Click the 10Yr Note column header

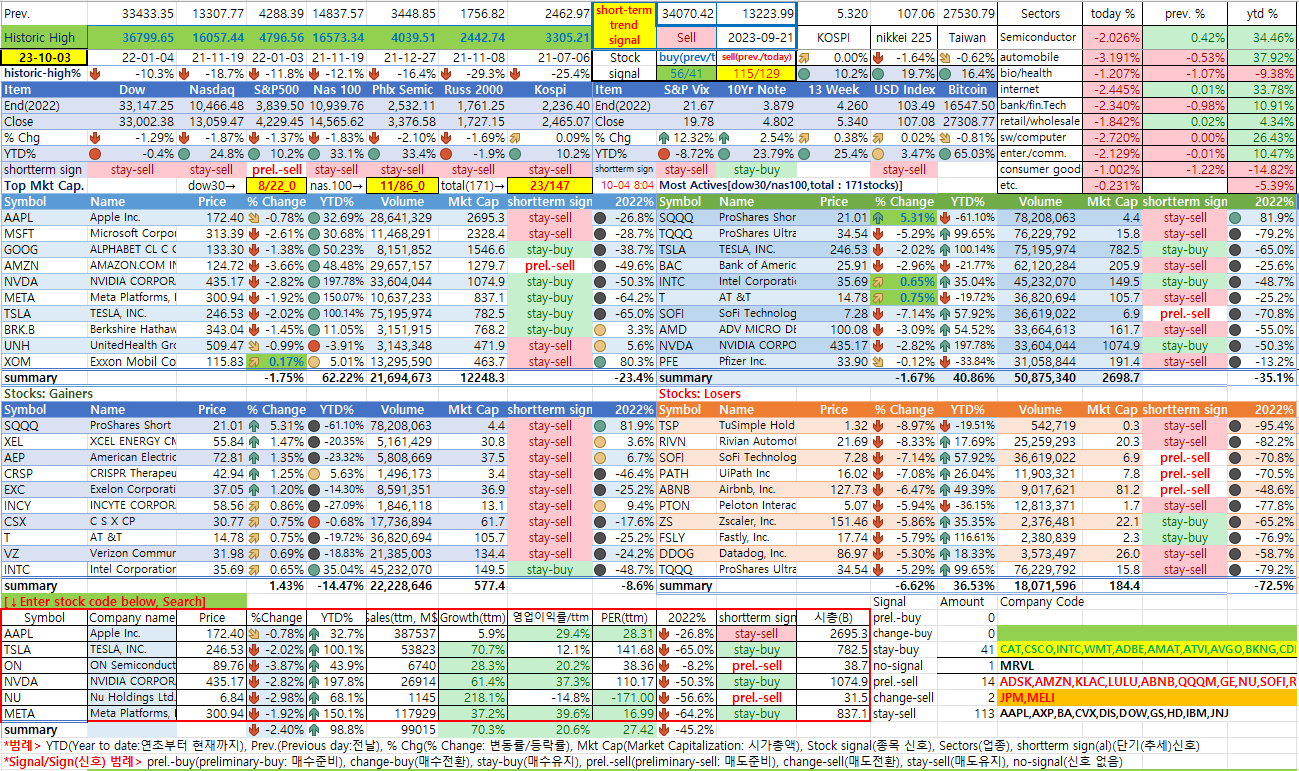coord(756,89)
